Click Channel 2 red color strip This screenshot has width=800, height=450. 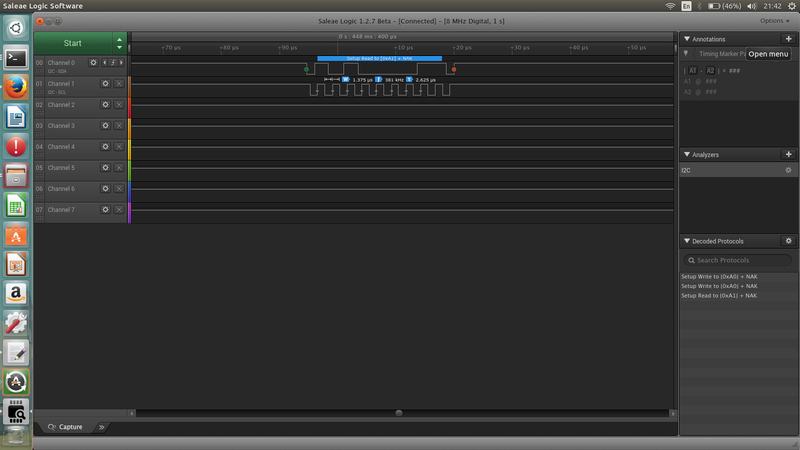130,108
